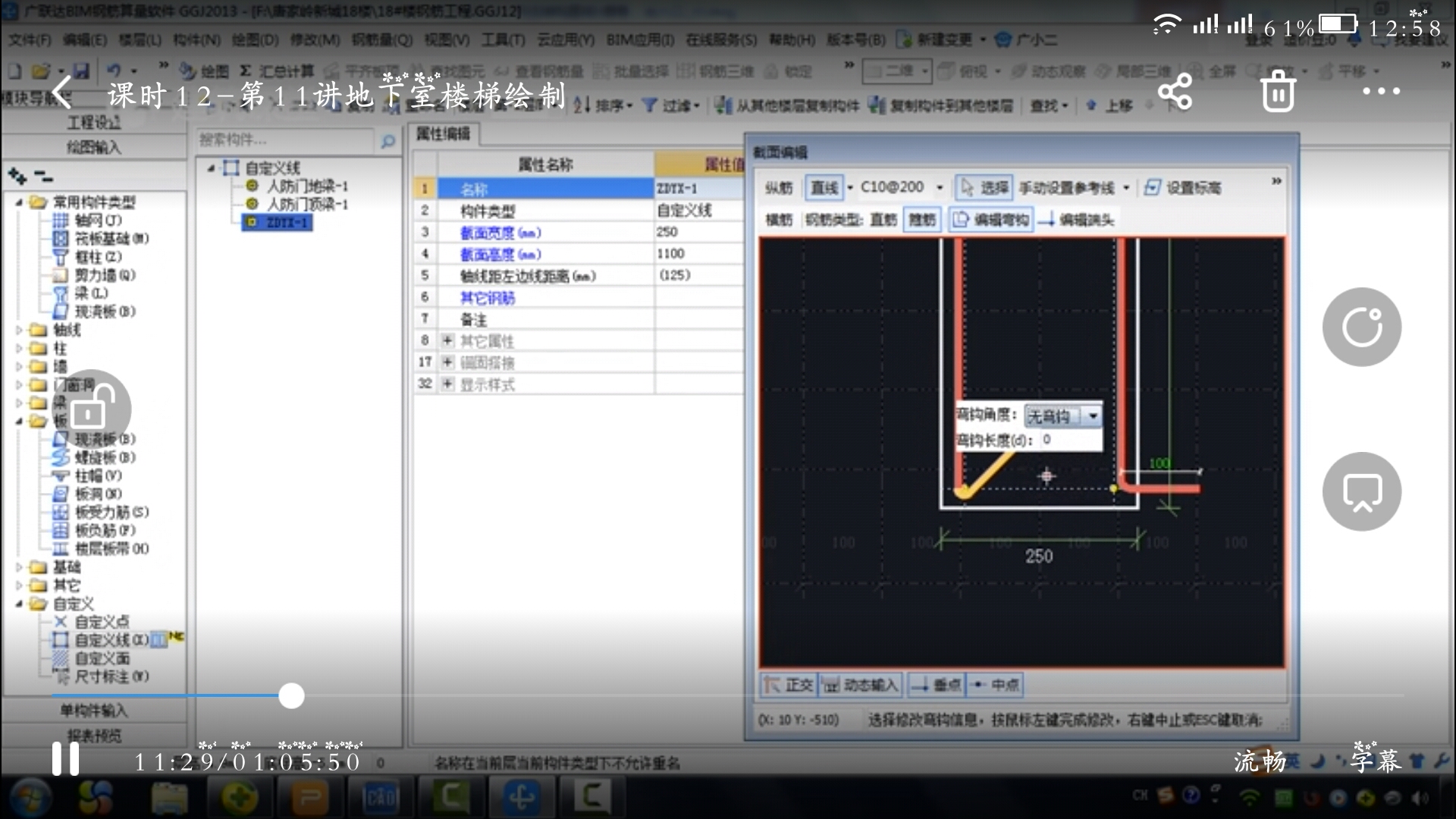
Task: Select the ZDYX-1 tree item
Action: 277,222
